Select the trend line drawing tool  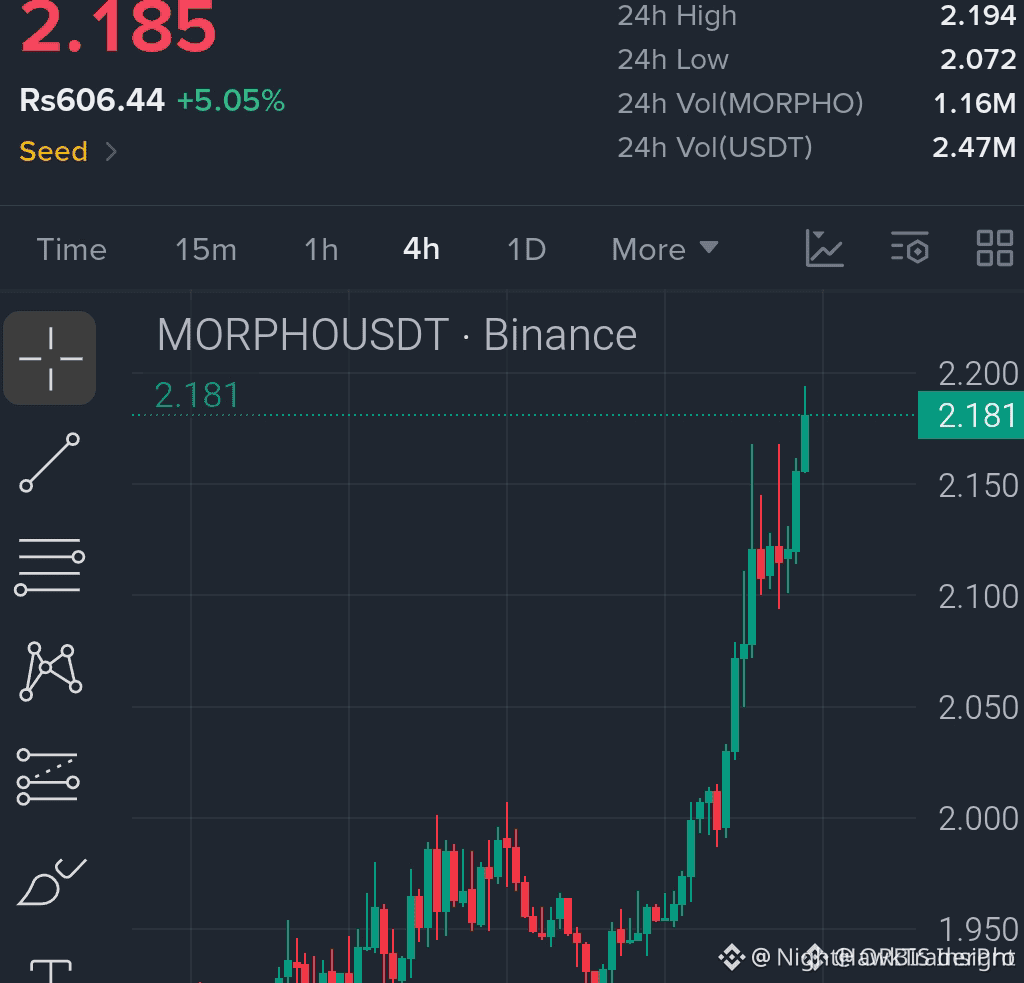click(50, 462)
